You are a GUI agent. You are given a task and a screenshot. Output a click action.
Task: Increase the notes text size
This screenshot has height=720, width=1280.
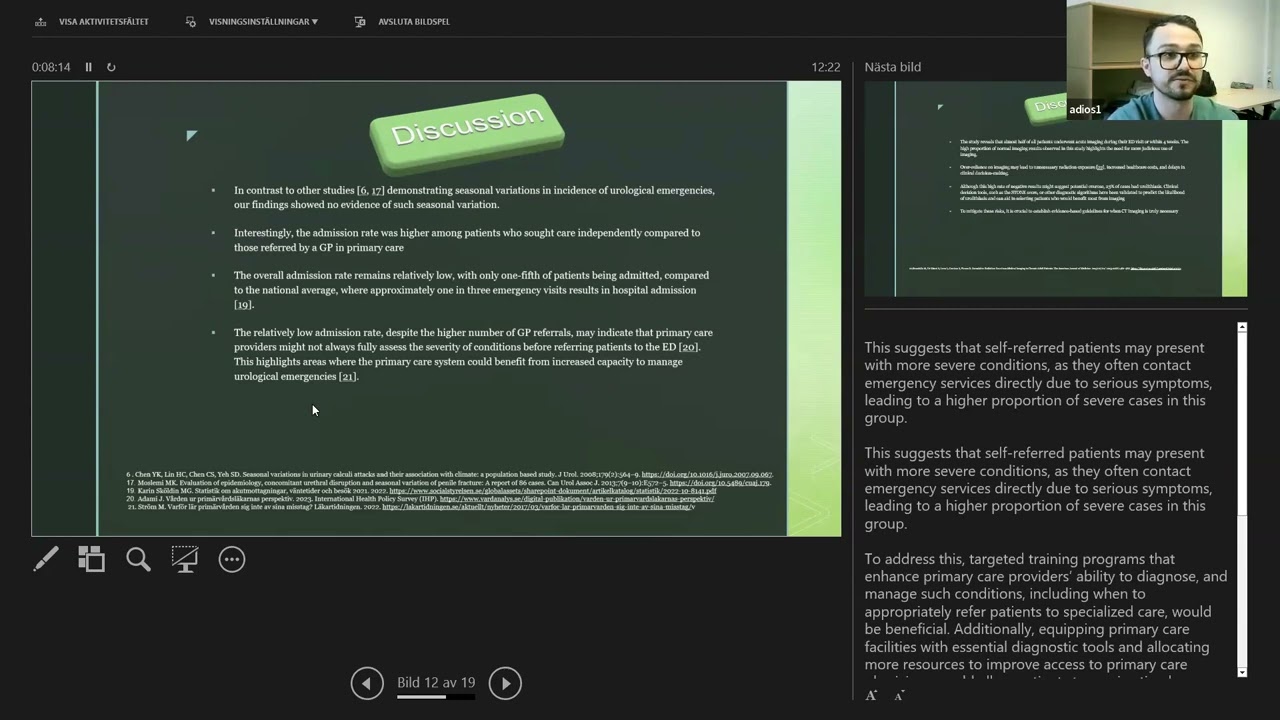pyautogui.click(x=871, y=695)
